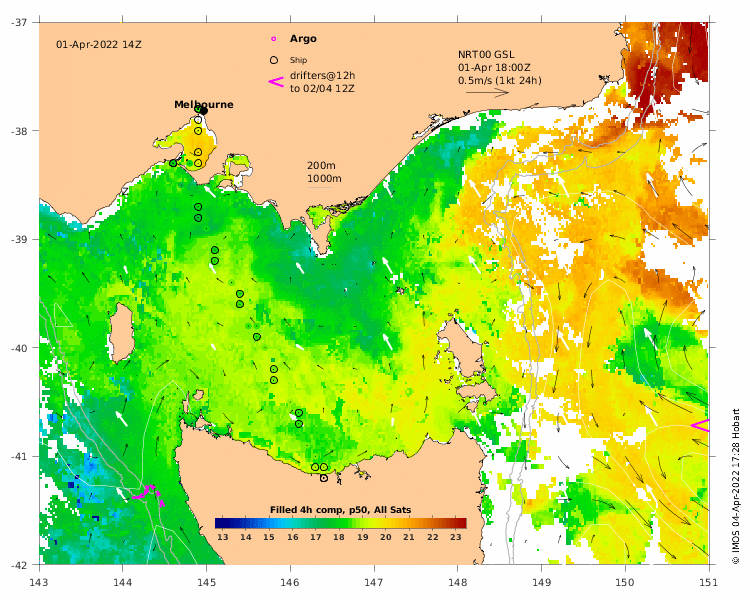Viewport: 750px width, 600px height.
Task: Click the 0.5m/s reference scale arrow
Action: click(487, 92)
